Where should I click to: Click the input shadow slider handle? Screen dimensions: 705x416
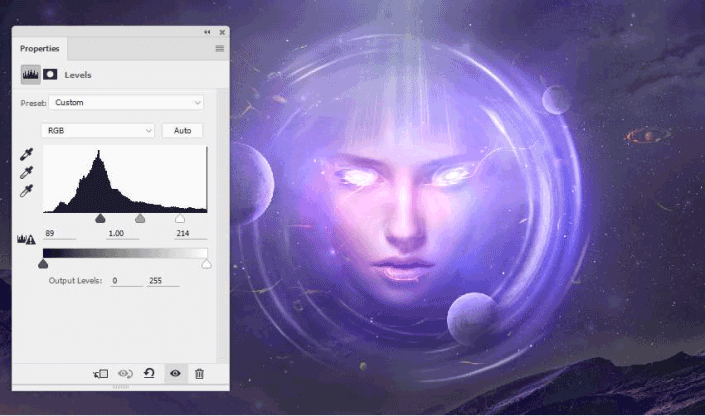[100, 219]
